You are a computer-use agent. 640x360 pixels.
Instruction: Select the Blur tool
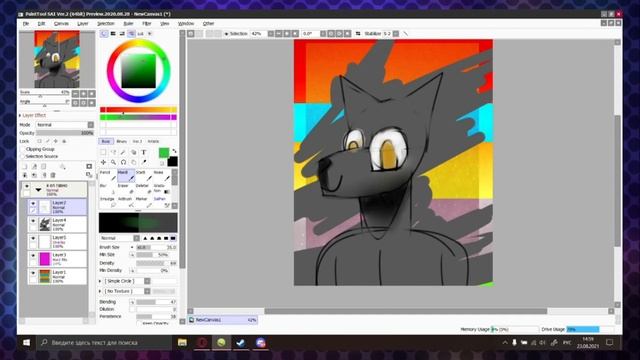pyautogui.click(x=108, y=189)
